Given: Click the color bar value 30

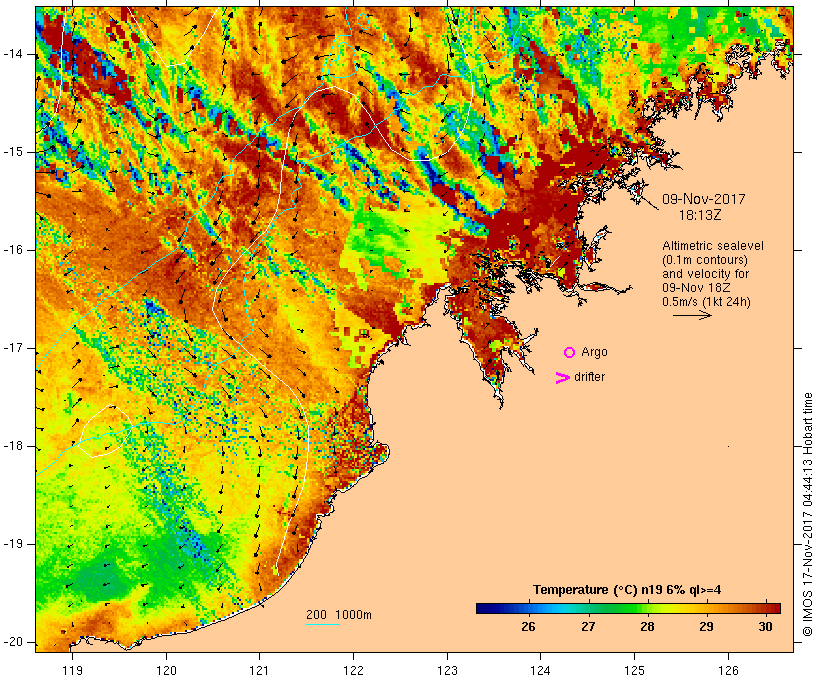Looking at the screenshot, I should (765, 627).
